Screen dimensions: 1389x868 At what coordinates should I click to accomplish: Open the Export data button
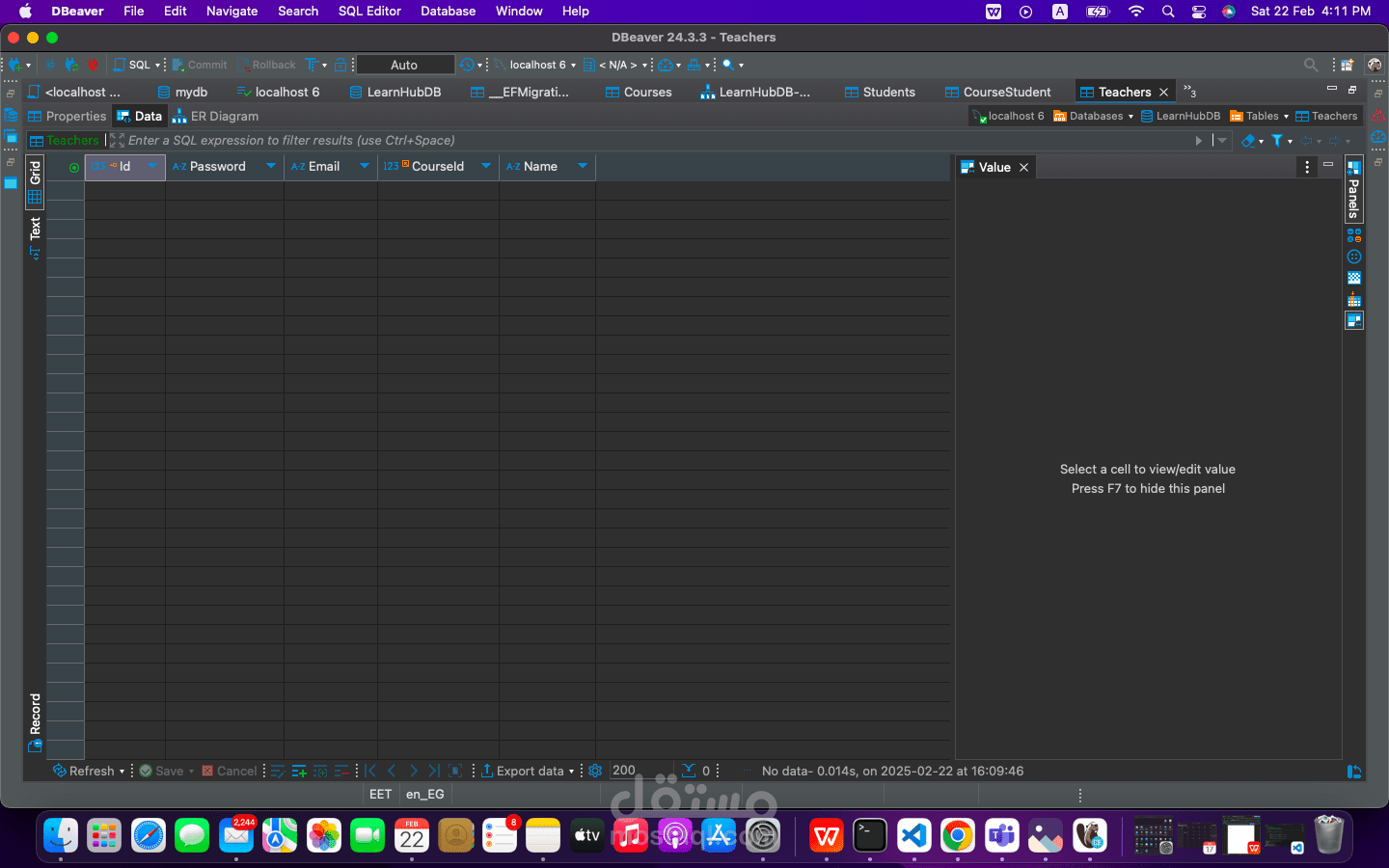click(522, 771)
